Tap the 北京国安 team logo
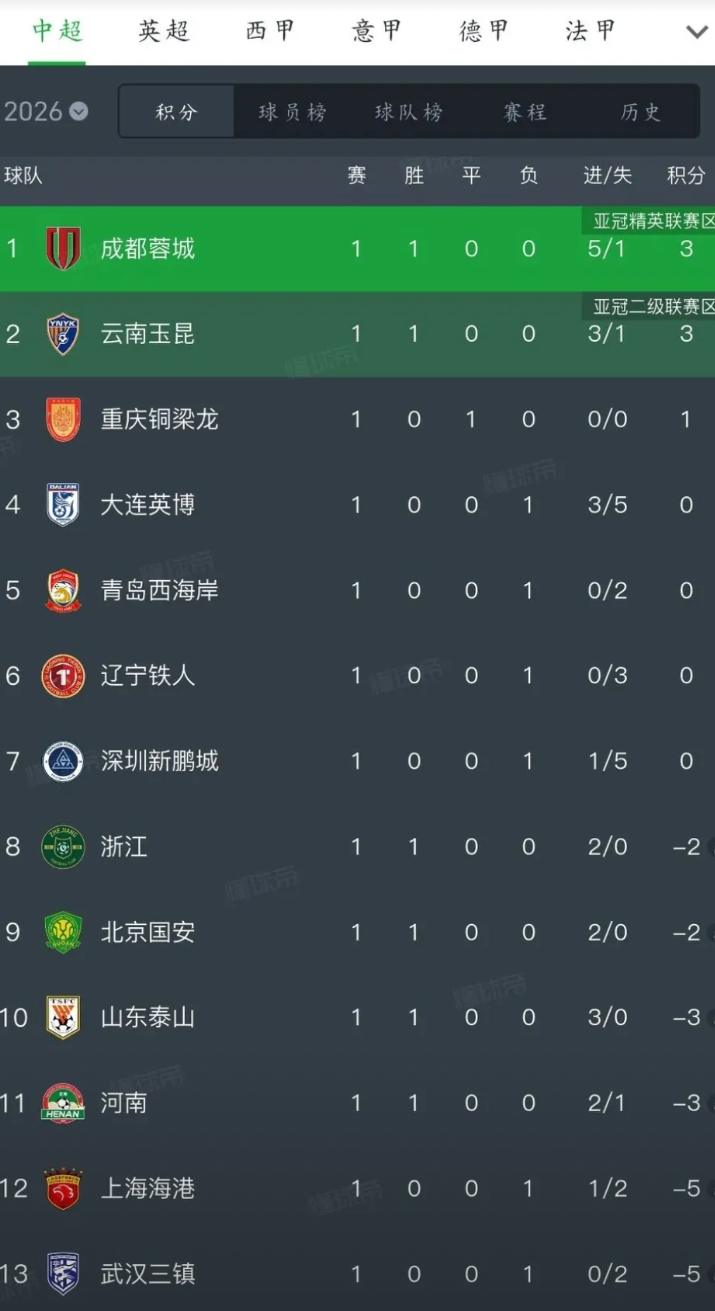715x1311 pixels. [x=63, y=932]
